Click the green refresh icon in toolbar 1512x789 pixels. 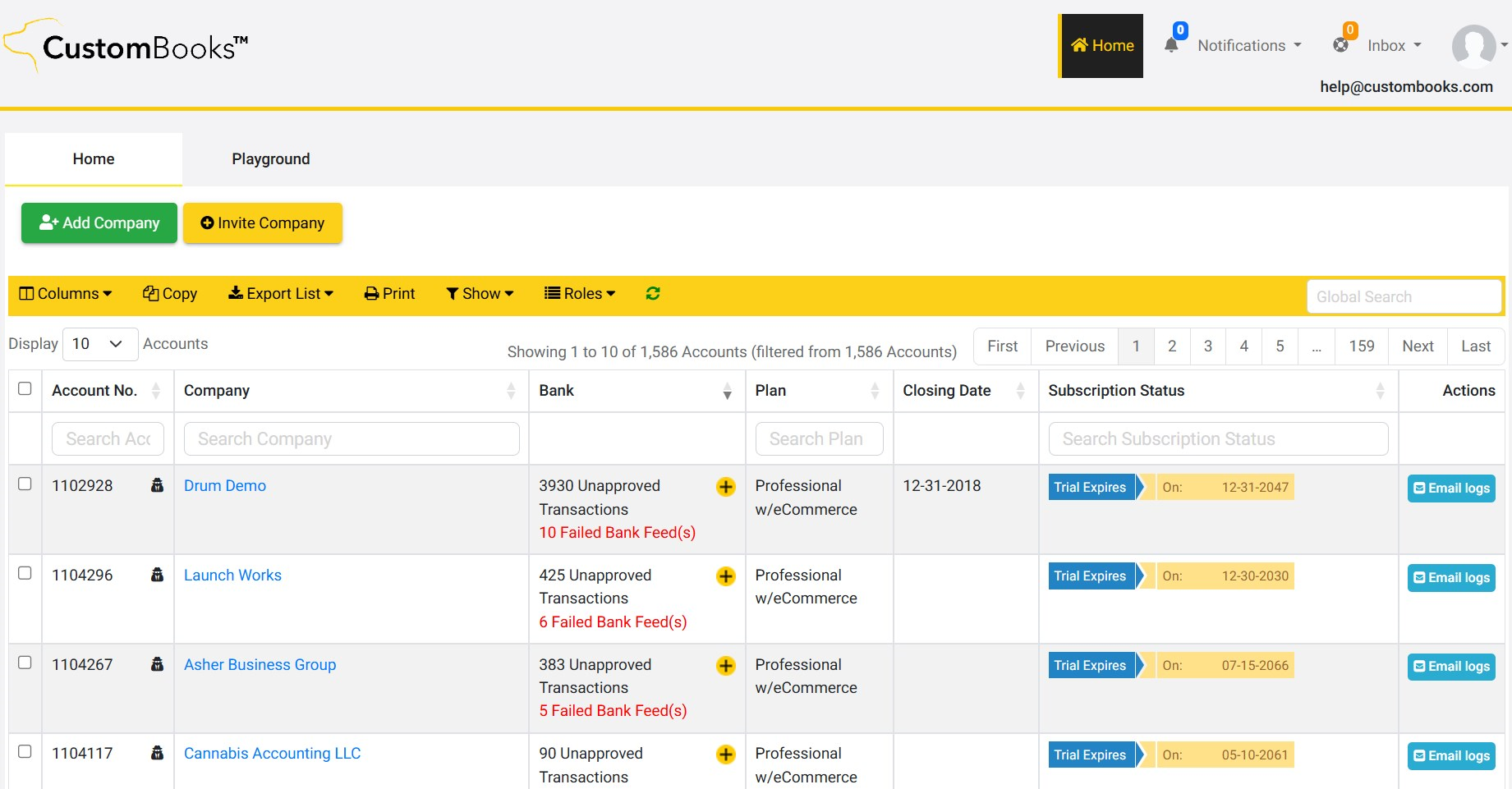tap(653, 294)
